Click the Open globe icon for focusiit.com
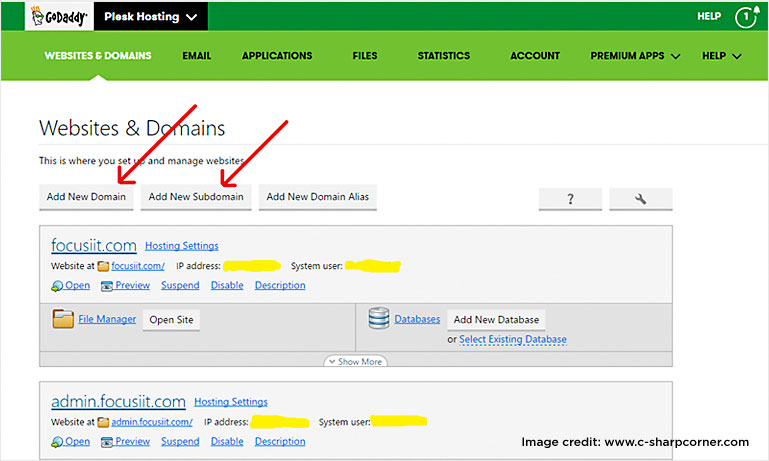Viewport: 769px width, 461px height. pos(57,286)
